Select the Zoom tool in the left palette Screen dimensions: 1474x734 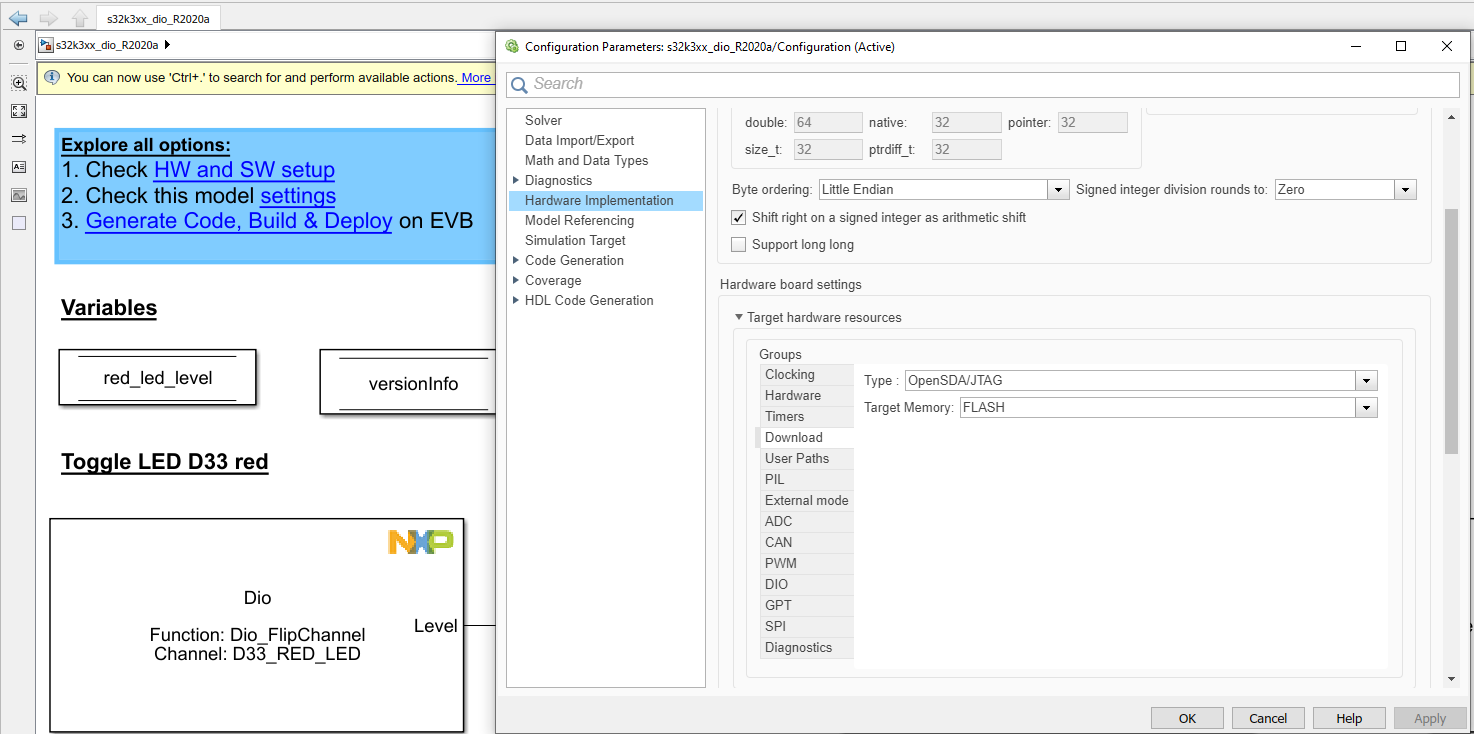[18, 83]
